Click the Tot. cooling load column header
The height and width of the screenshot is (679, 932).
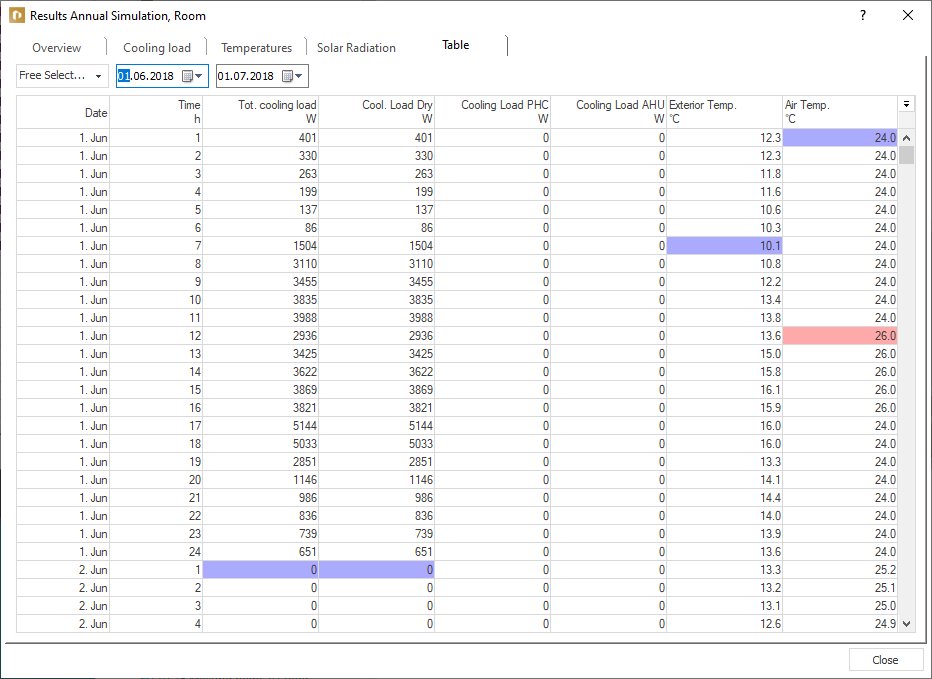pos(260,112)
